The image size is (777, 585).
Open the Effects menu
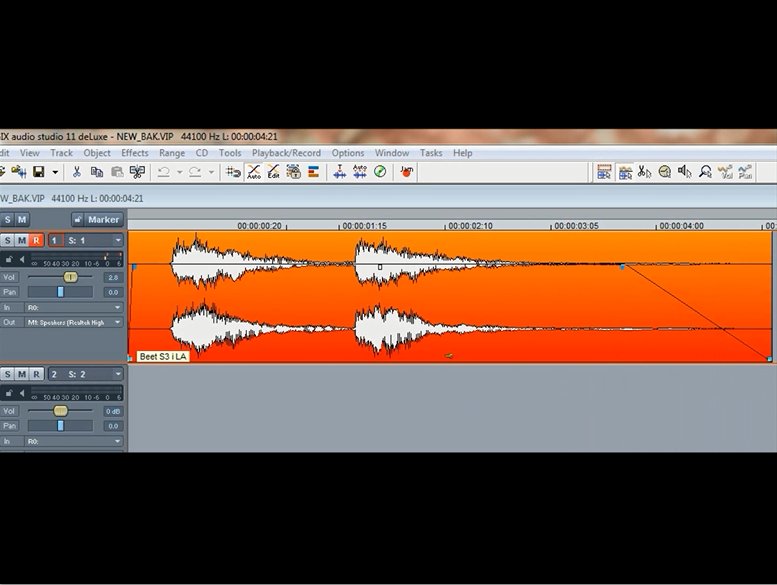coord(135,153)
